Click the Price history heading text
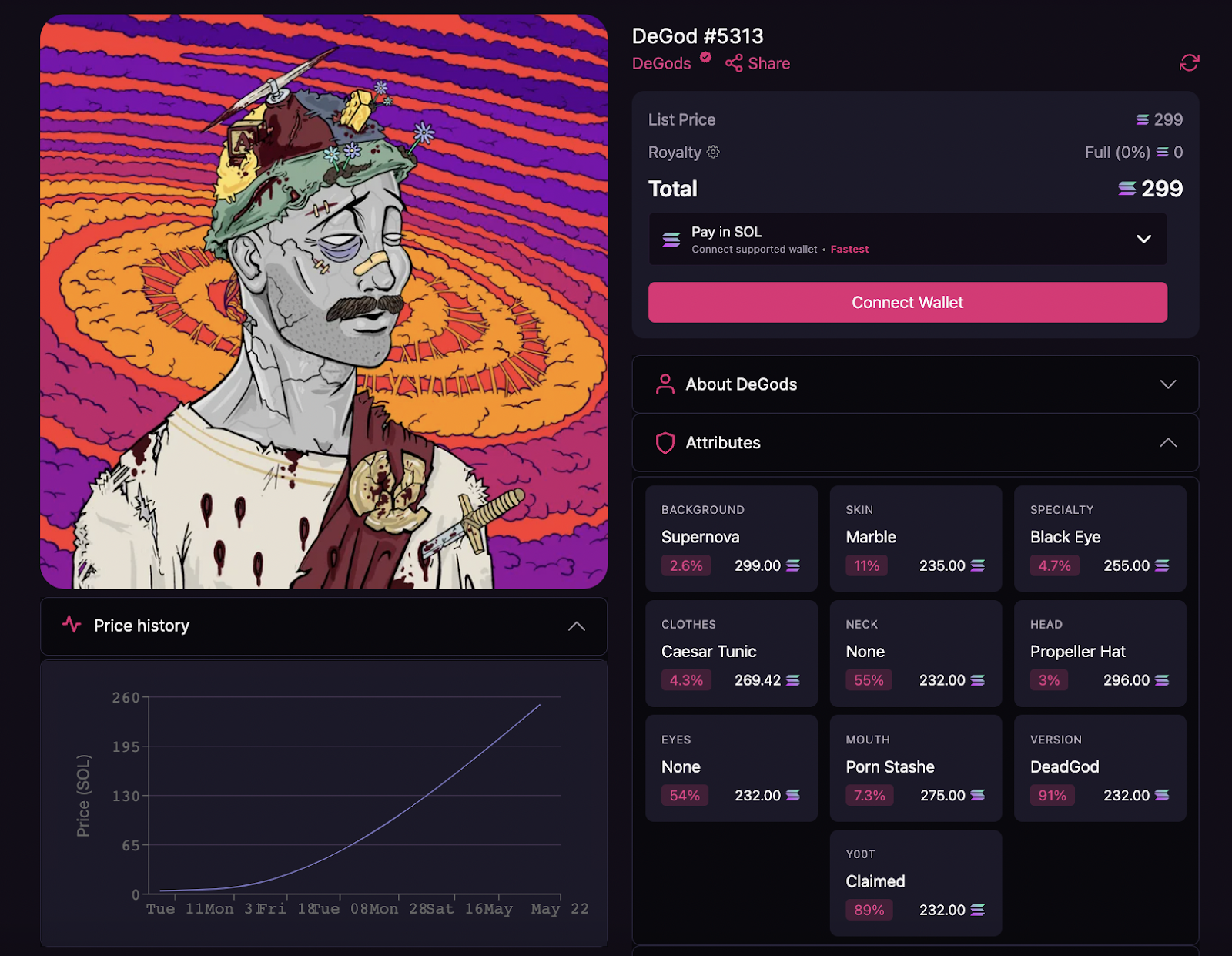 142,626
